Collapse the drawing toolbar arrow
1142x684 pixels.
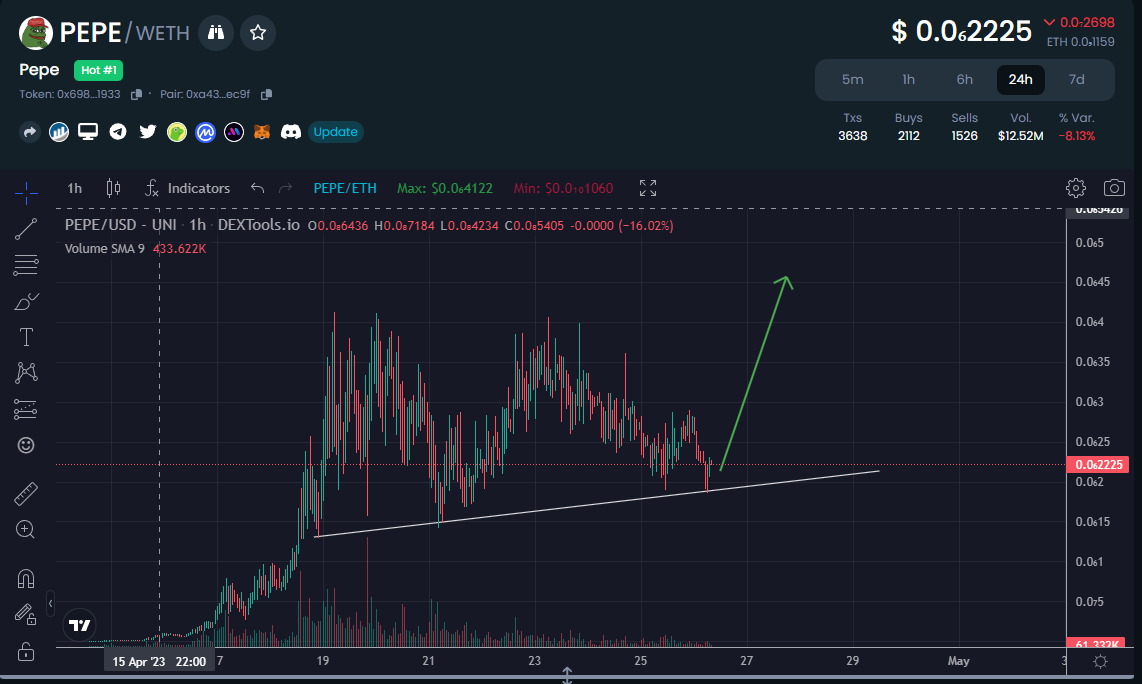tap(50, 604)
